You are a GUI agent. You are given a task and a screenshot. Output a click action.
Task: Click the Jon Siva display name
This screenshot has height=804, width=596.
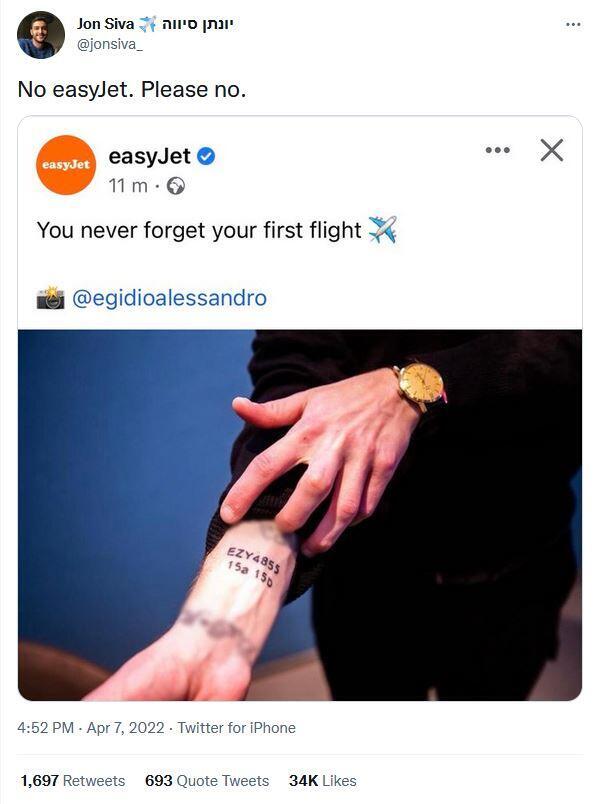pos(106,24)
